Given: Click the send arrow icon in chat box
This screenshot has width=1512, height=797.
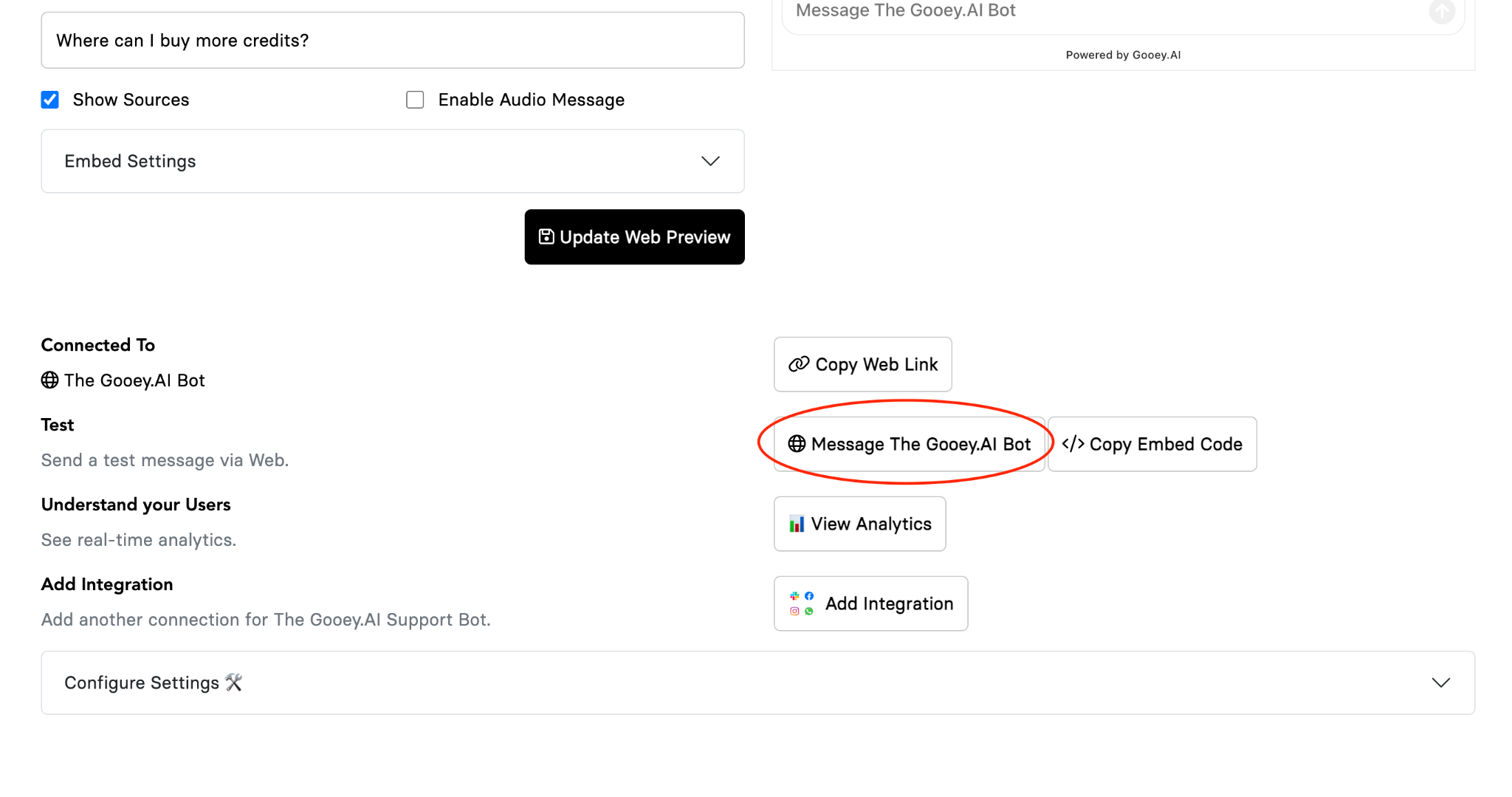Looking at the screenshot, I should click(1441, 10).
